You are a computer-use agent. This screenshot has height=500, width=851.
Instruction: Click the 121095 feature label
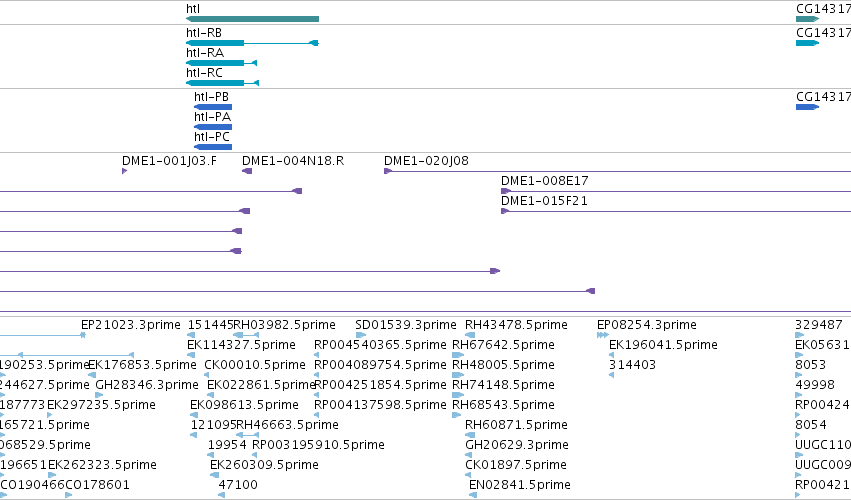pos(213,425)
